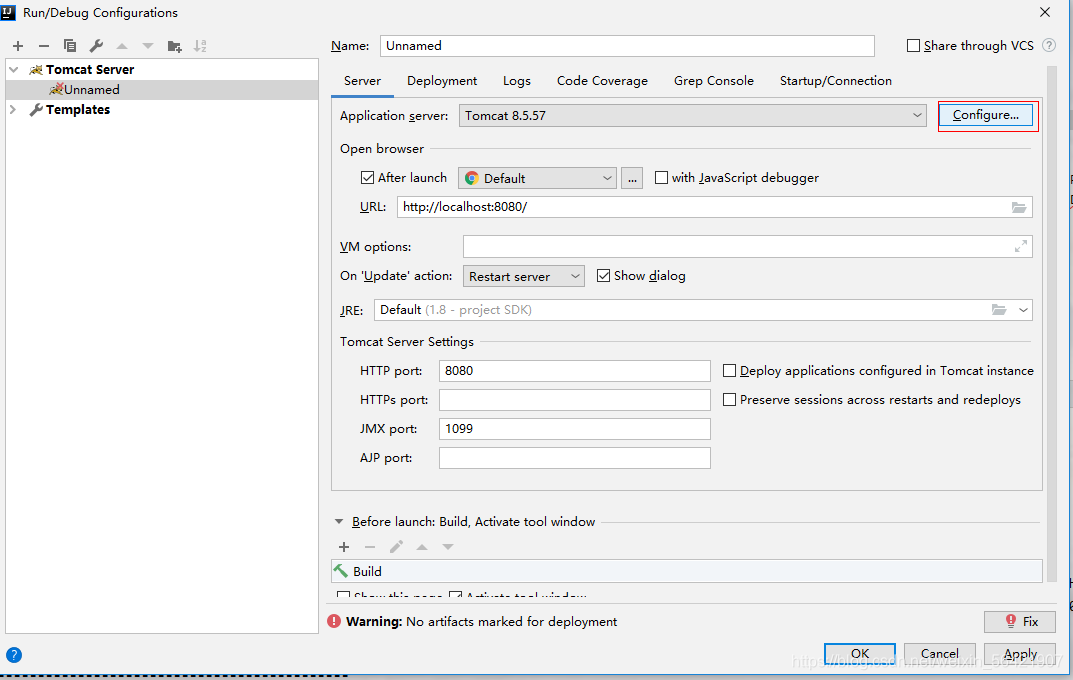Sort configurations alphabetically icon

tap(200, 46)
